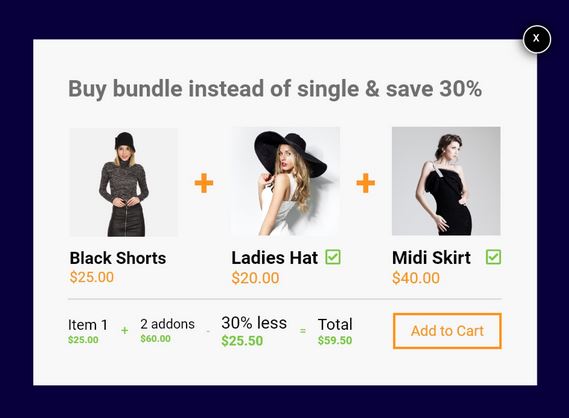Open the Black Shorts product image
This screenshot has height=418, width=569.
click(x=124, y=182)
